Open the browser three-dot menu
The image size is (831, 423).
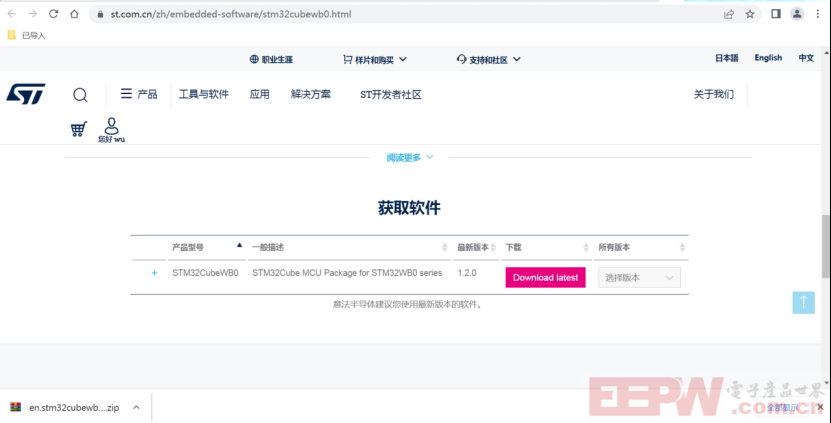coord(818,14)
